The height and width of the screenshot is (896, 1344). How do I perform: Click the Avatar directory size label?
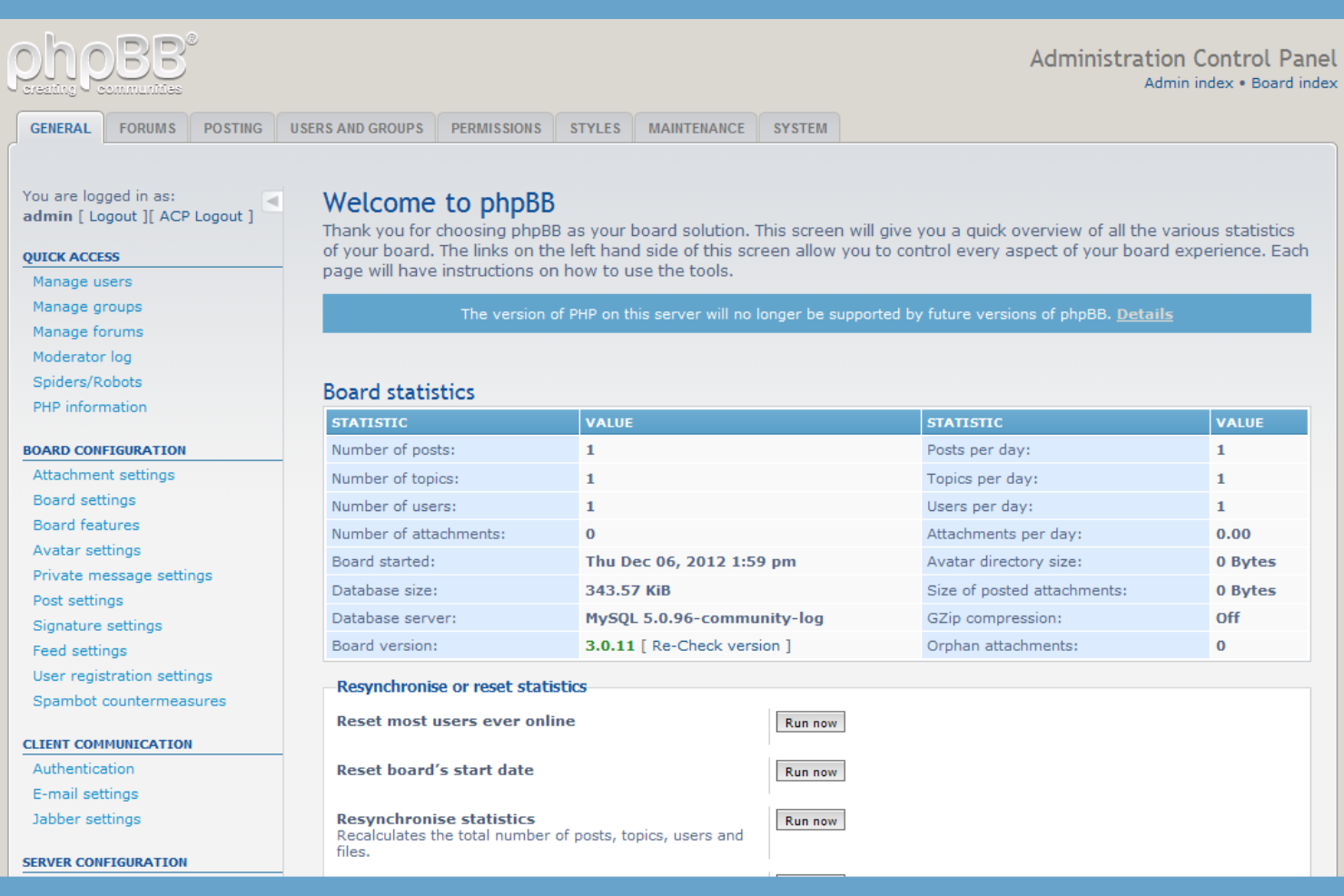point(1004,562)
